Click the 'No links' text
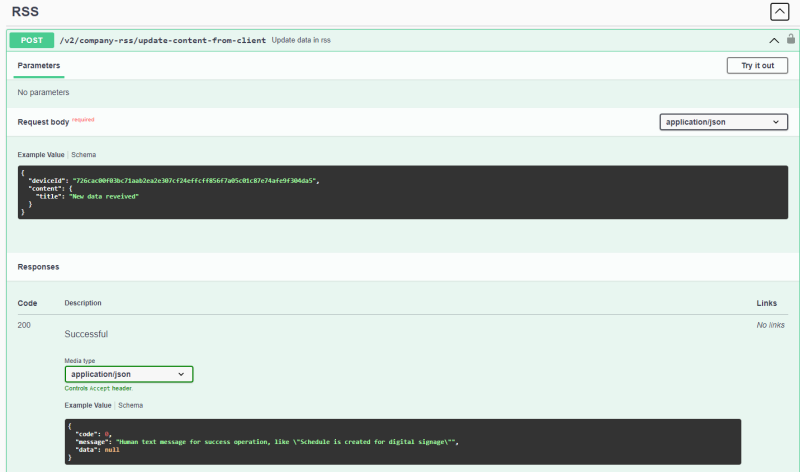 (x=770, y=325)
